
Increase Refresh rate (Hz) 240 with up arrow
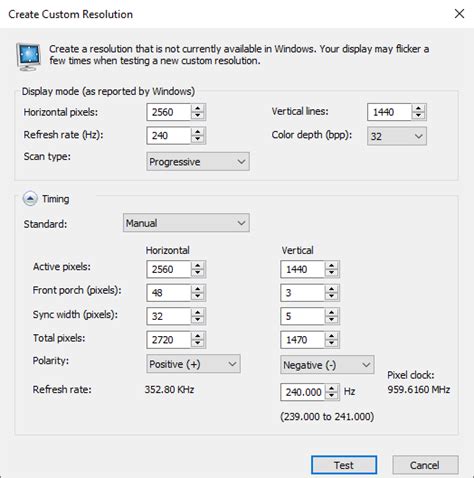pyautogui.click(x=198, y=132)
